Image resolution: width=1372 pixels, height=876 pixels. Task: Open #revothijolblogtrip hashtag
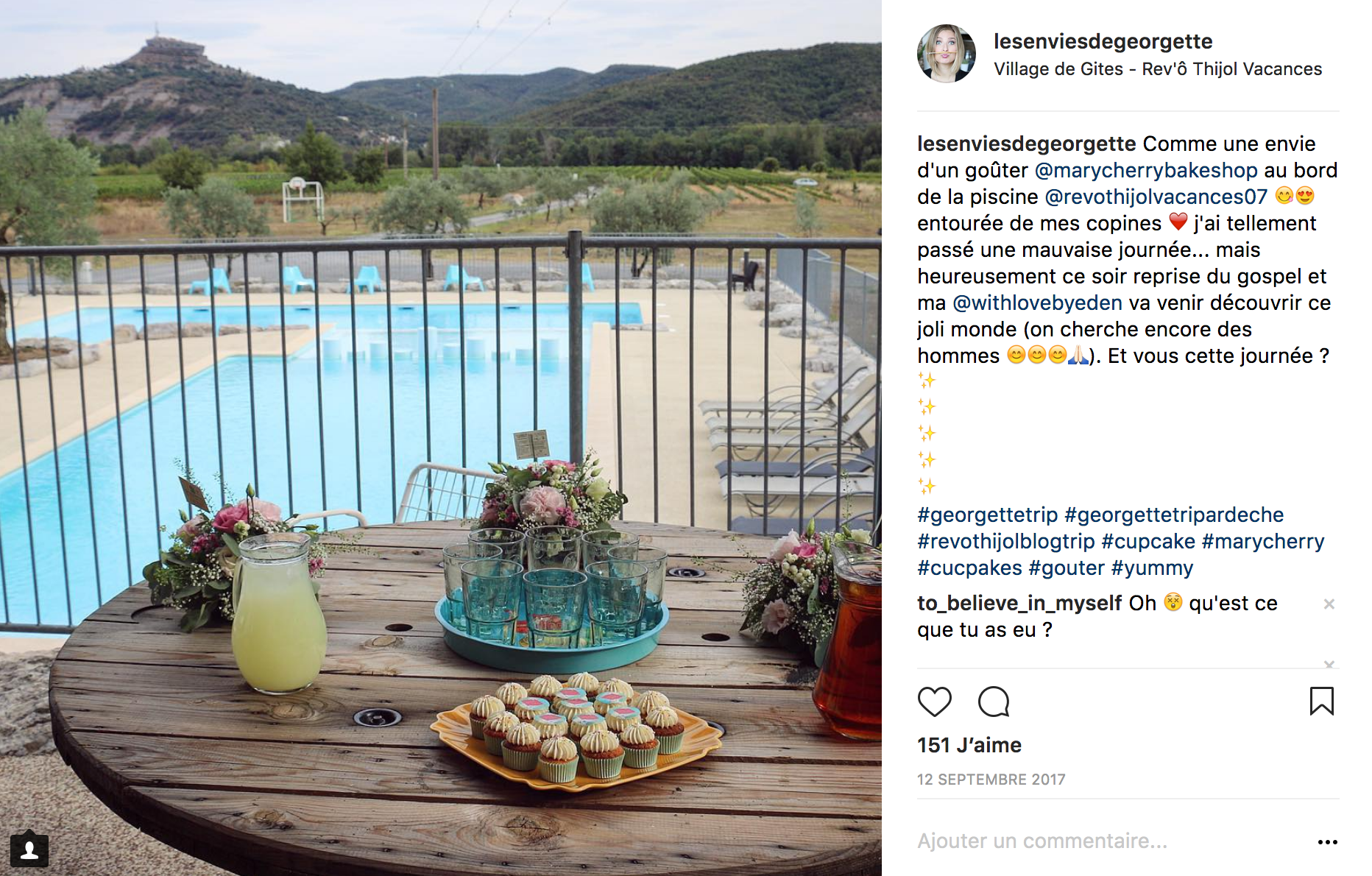coord(1005,542)
